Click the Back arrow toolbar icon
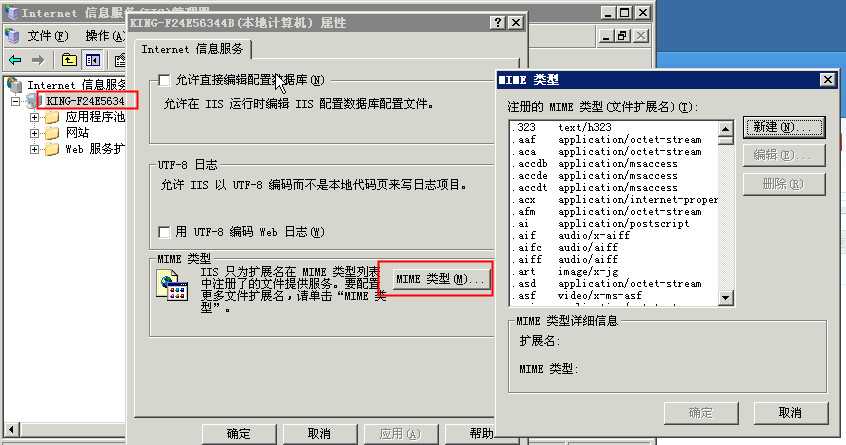The image size is (846, 445). [x=15, y=60]
